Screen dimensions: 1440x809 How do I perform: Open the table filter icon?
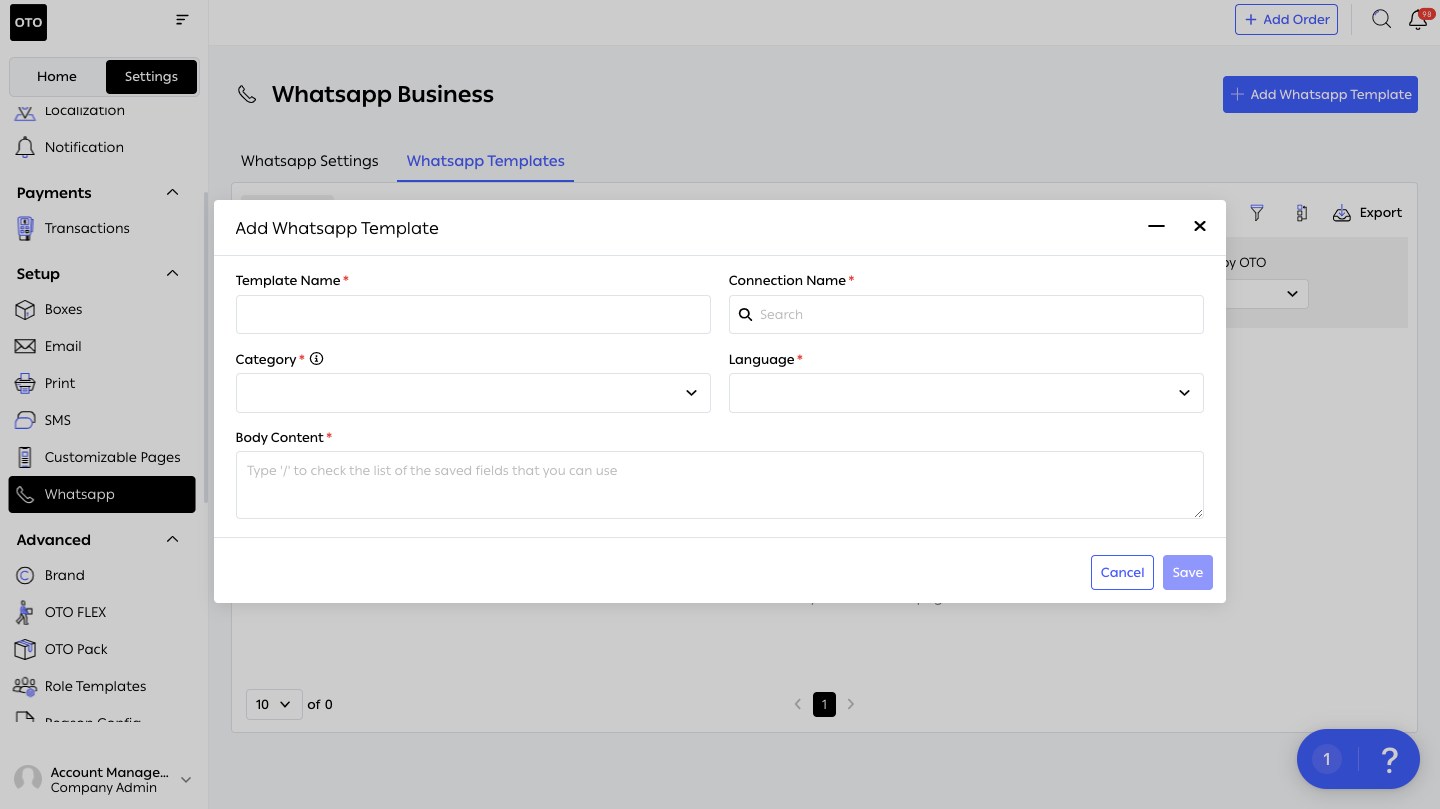(1257, 213)
